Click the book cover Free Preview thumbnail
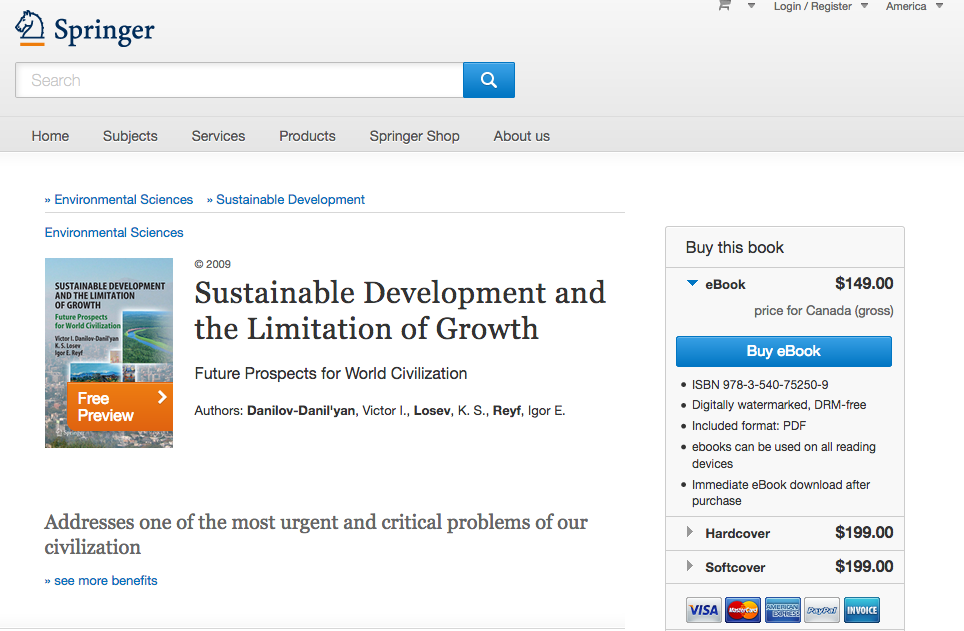Viewport: 964px width, 631px height. (109, 352)
